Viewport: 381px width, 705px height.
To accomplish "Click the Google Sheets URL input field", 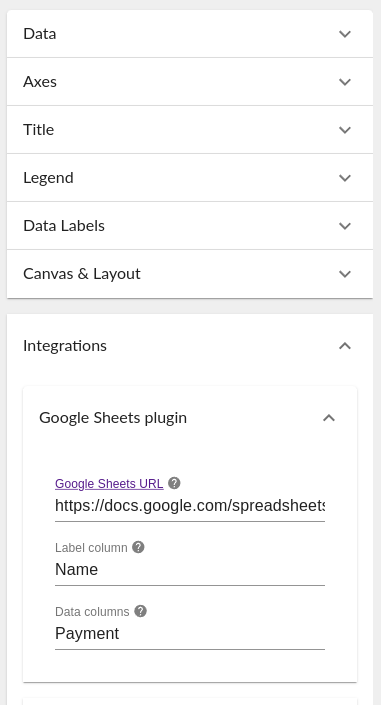I will point(190,506).
